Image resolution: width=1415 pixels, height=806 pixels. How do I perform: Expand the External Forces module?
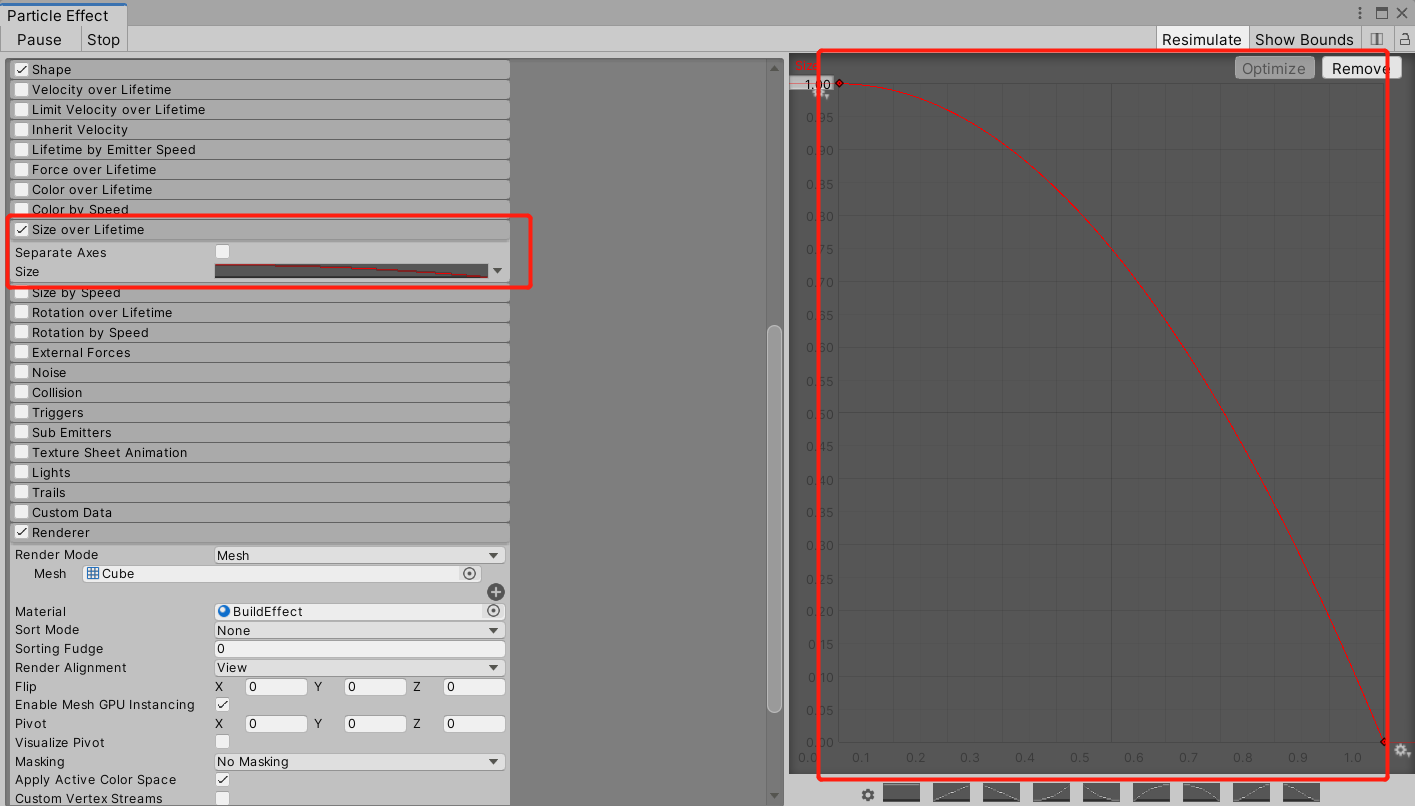click(260, 352)
